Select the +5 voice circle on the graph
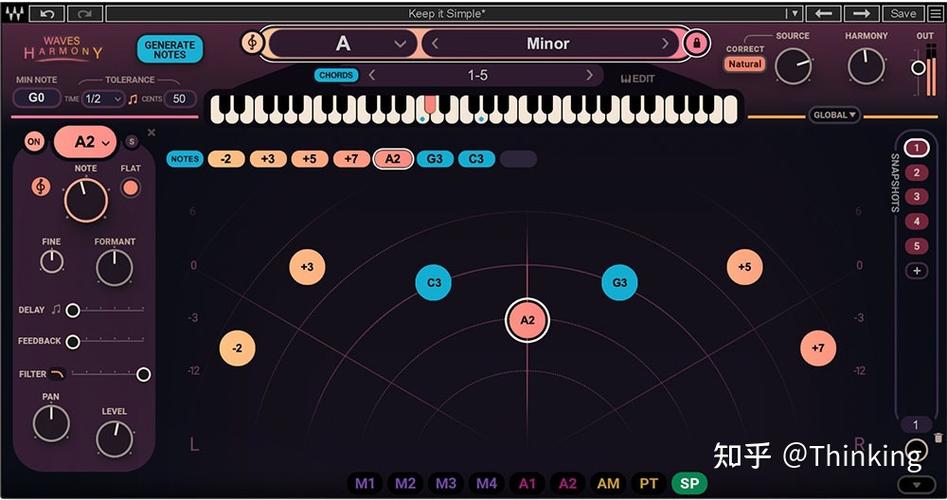Screen dimensions: 947x500 (744, 267)
